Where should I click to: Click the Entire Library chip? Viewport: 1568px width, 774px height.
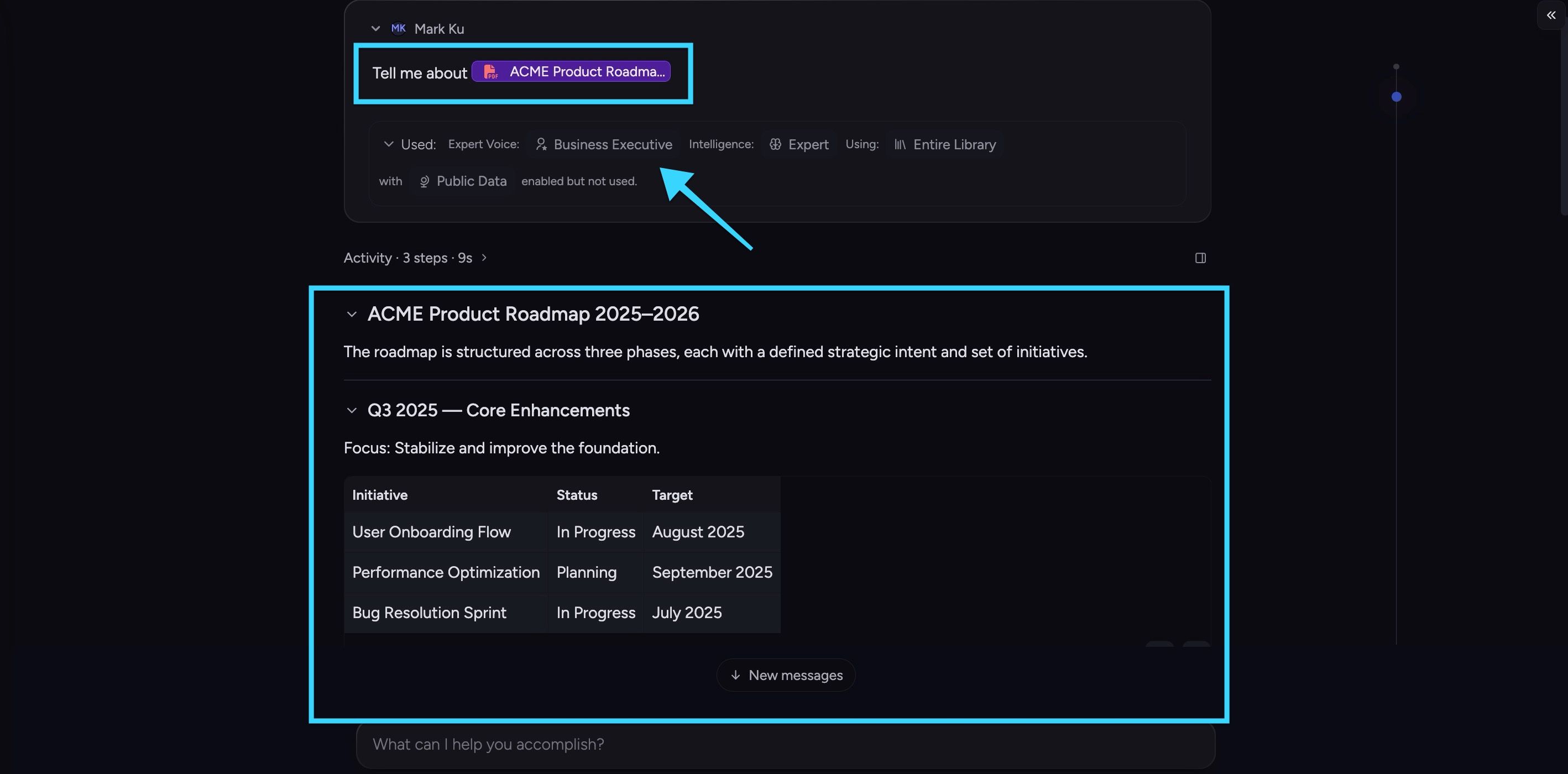[x=945, y=144]
